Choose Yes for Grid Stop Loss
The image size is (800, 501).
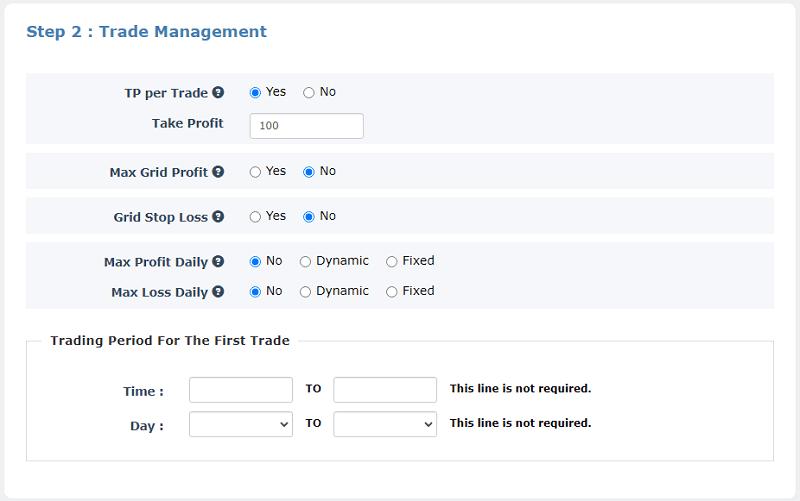(255, 217)
